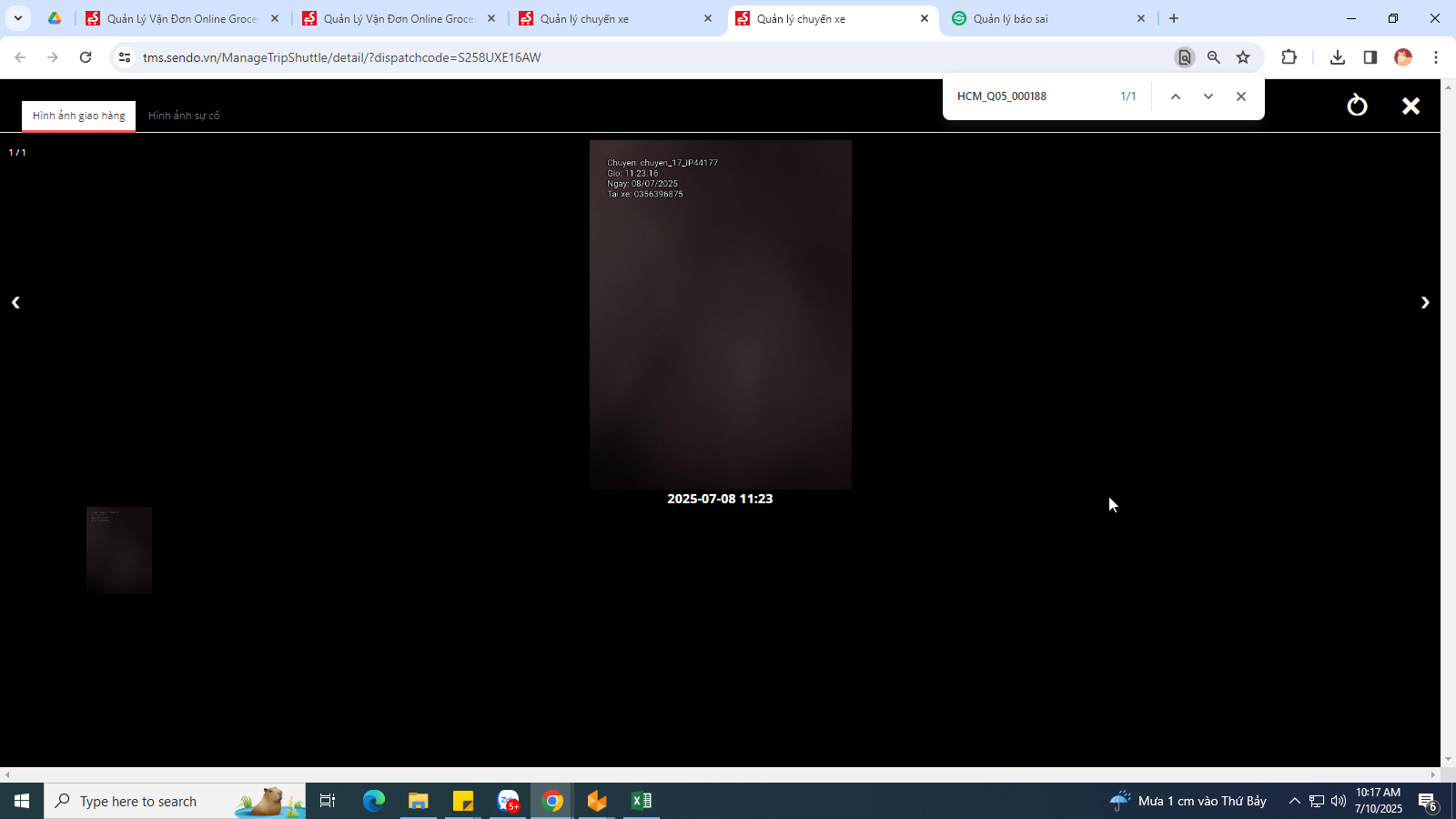The image size is (1456, 819).
Task: Open a new browser tab
Action: (1174, 18)
